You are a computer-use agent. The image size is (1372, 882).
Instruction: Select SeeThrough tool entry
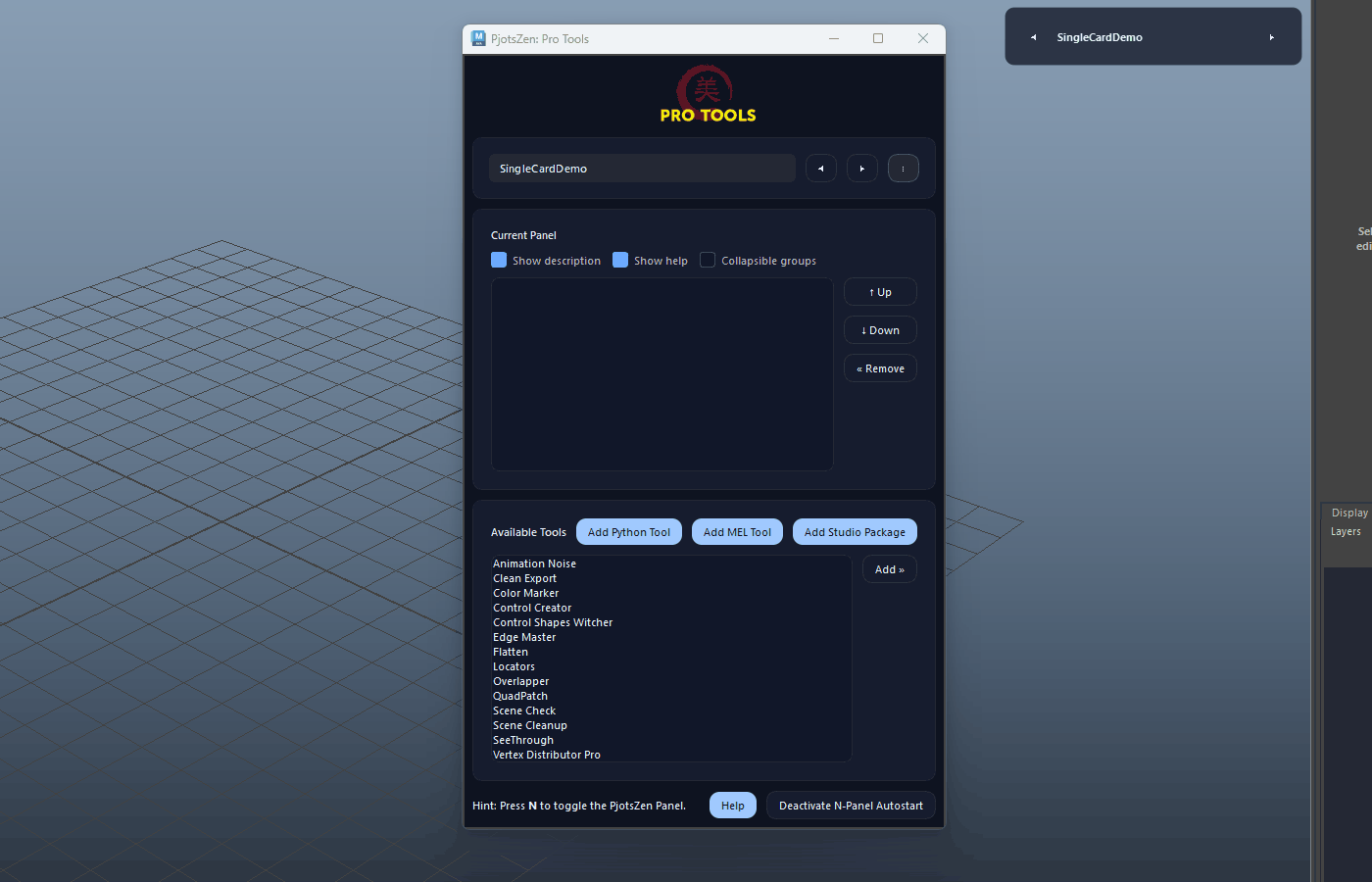523,740
